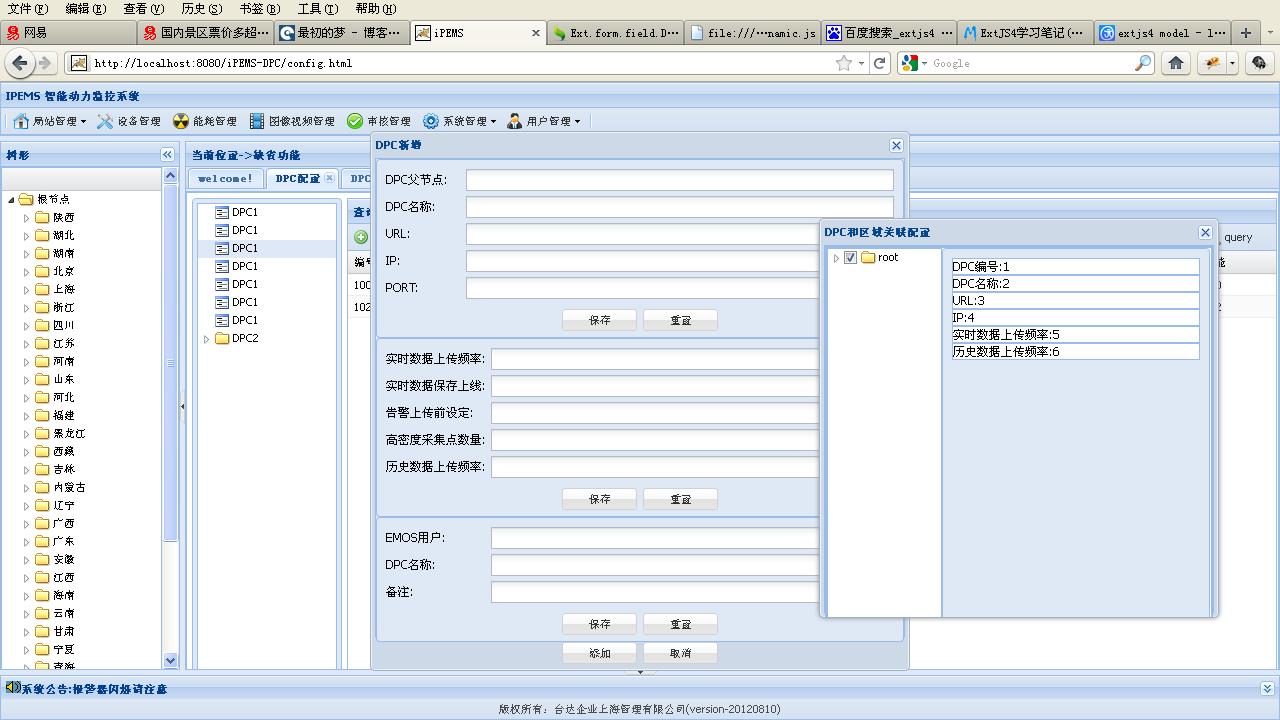The height and width of the screenshot is (720, 1280).
Task: Click the speaker icon beside 系统公告
Action: click(12, 688)
